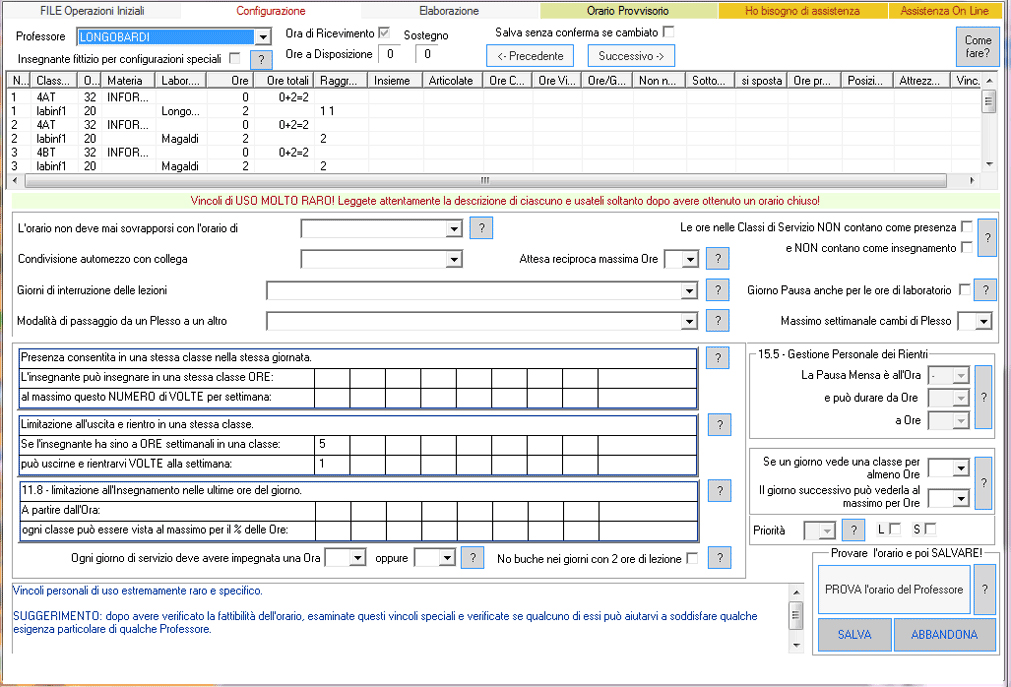Go to next professor with Successivo
The image size is (1011, 687).
631,56
